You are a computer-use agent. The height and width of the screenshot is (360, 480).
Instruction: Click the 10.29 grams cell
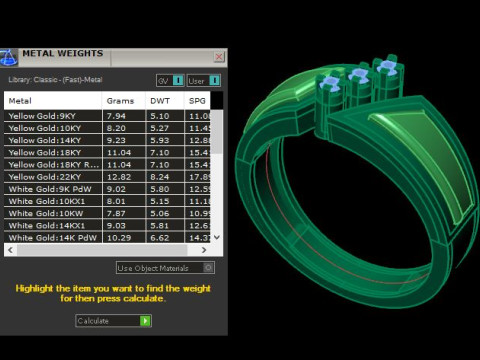pos(124,237)
